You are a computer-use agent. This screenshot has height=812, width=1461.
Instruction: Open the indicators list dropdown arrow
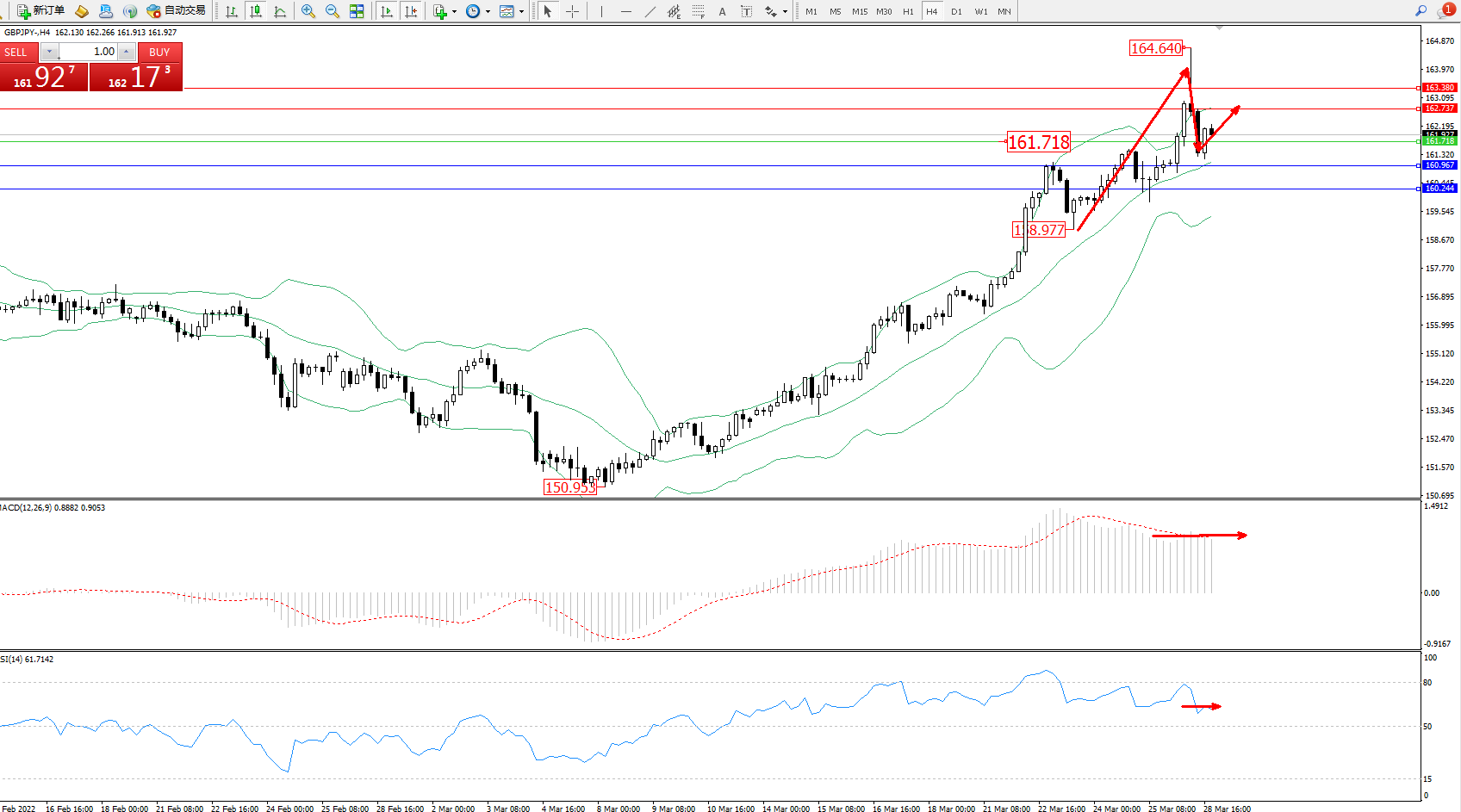coord(454,11)
